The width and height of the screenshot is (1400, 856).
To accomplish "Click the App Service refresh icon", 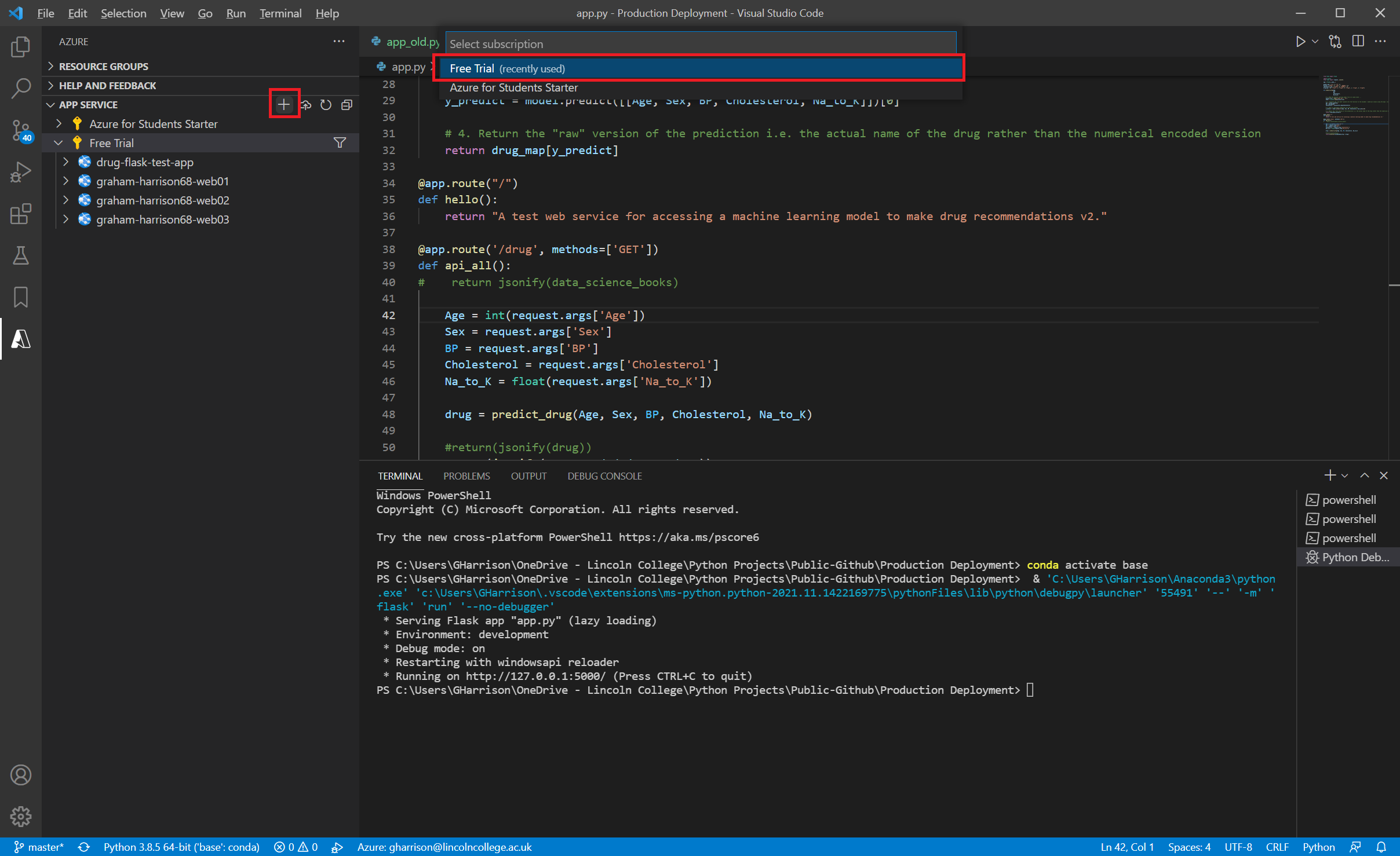I will (x=326, y=105).
